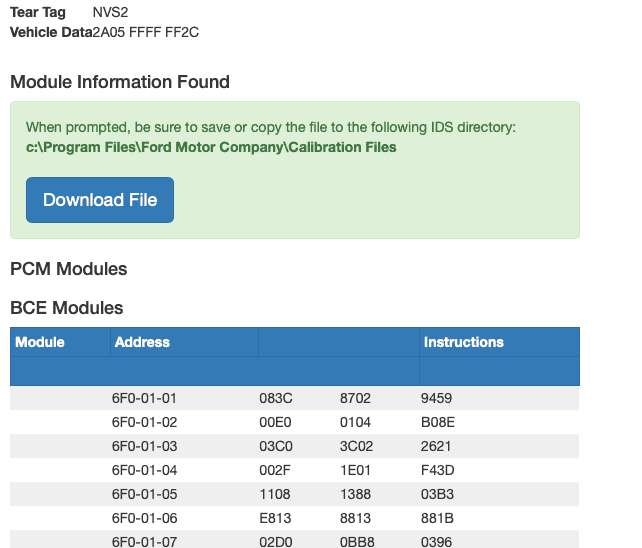Click address cell 6F0-01-05
Screen dimensions: 642x548
point(144,494)
